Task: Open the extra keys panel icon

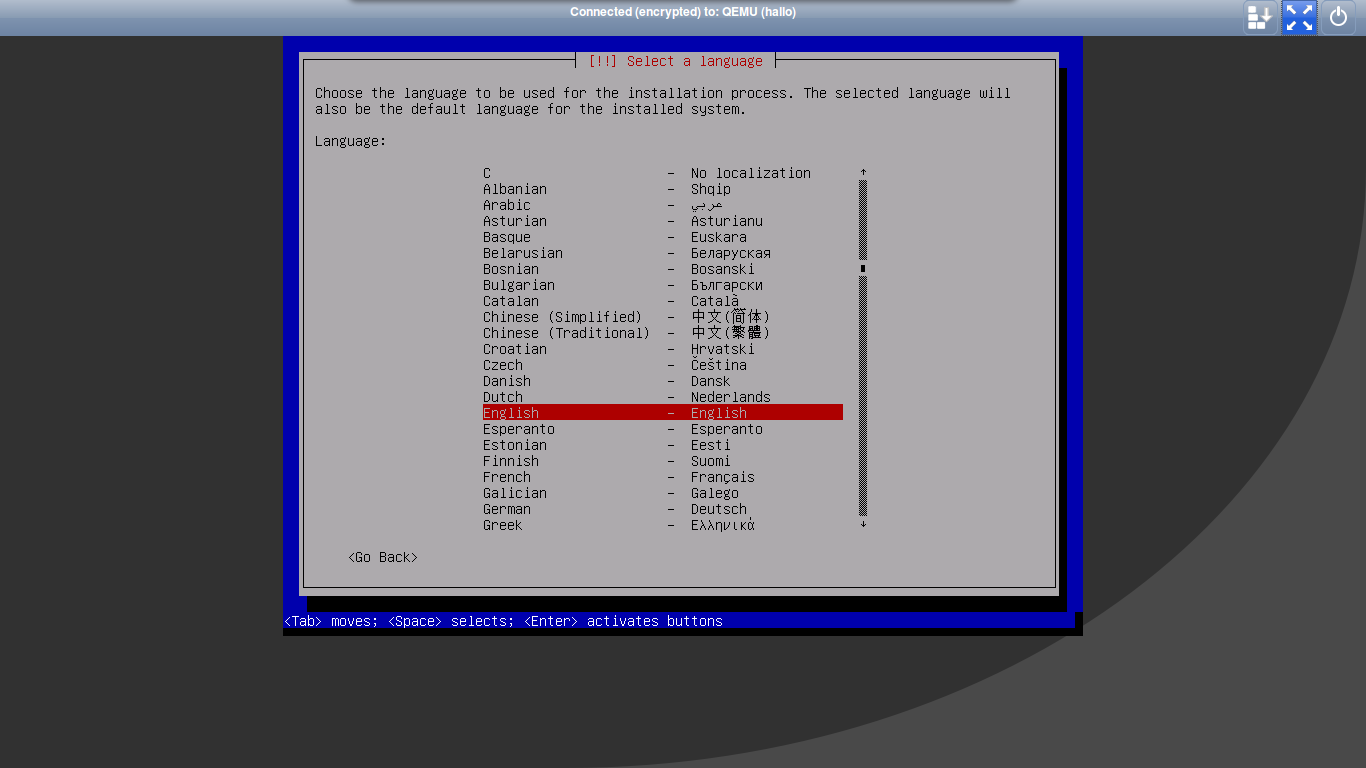Action: [1260, 17]
